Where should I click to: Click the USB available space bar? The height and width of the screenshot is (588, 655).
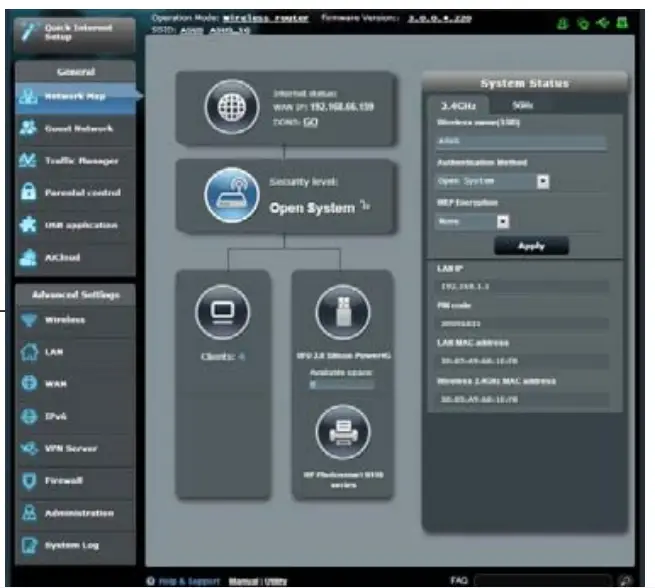341,384
